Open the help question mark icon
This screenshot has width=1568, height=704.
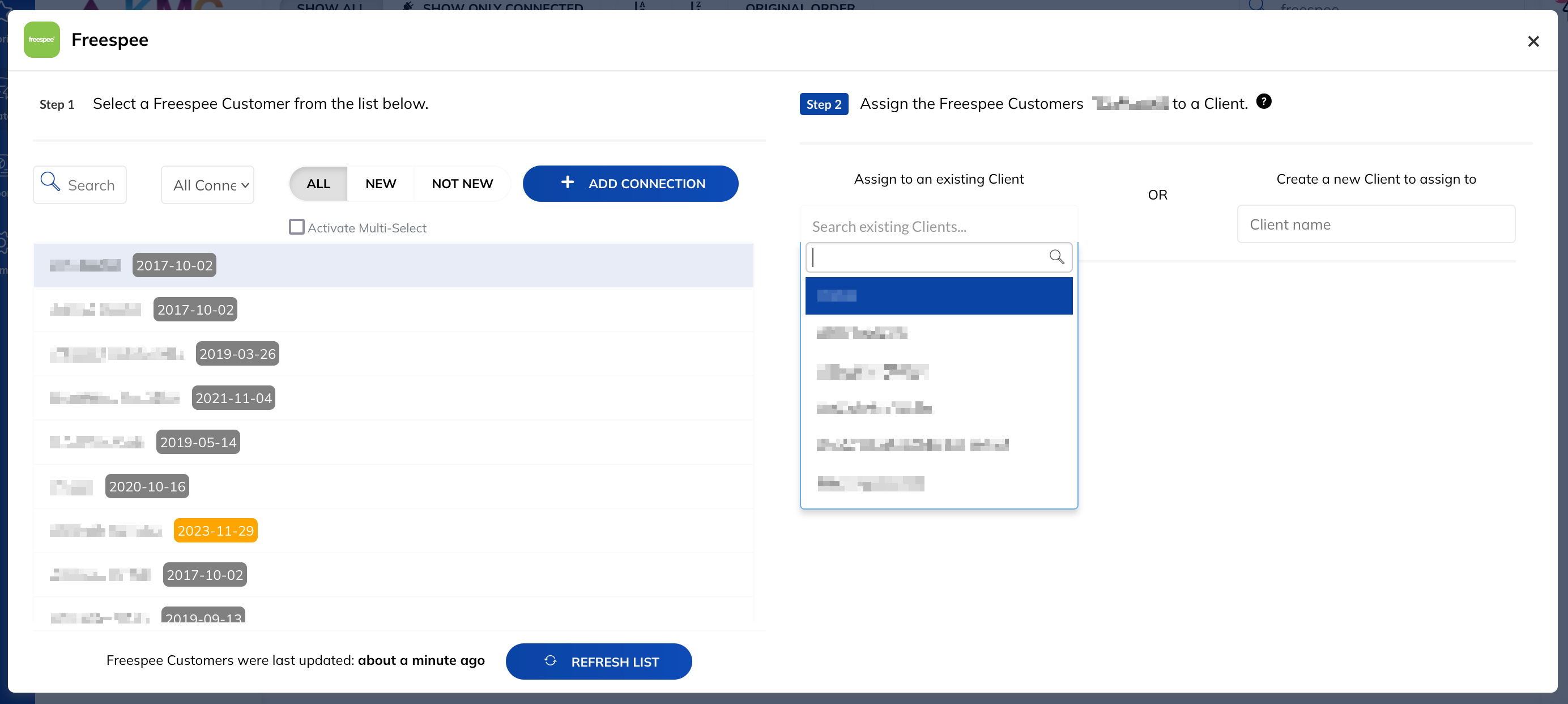1264,101
